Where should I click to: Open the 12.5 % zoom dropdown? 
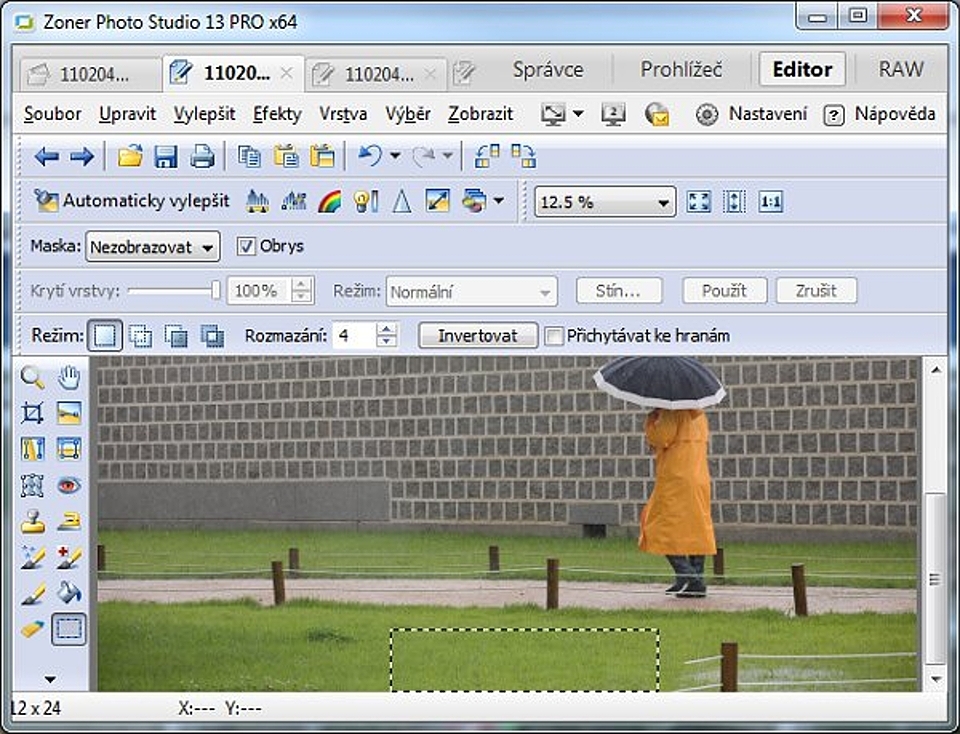605,202
